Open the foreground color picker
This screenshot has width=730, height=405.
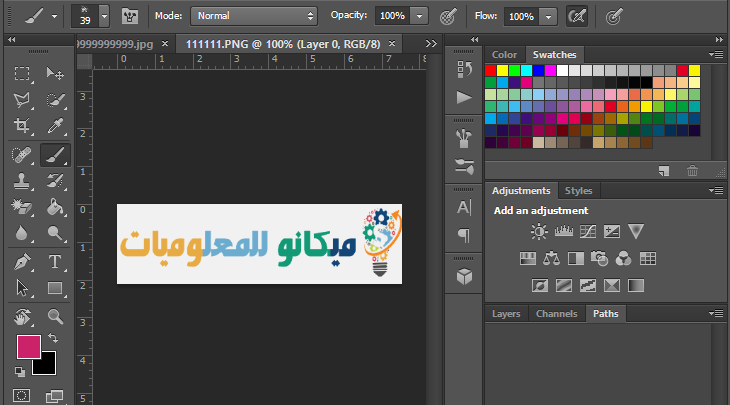28,347
